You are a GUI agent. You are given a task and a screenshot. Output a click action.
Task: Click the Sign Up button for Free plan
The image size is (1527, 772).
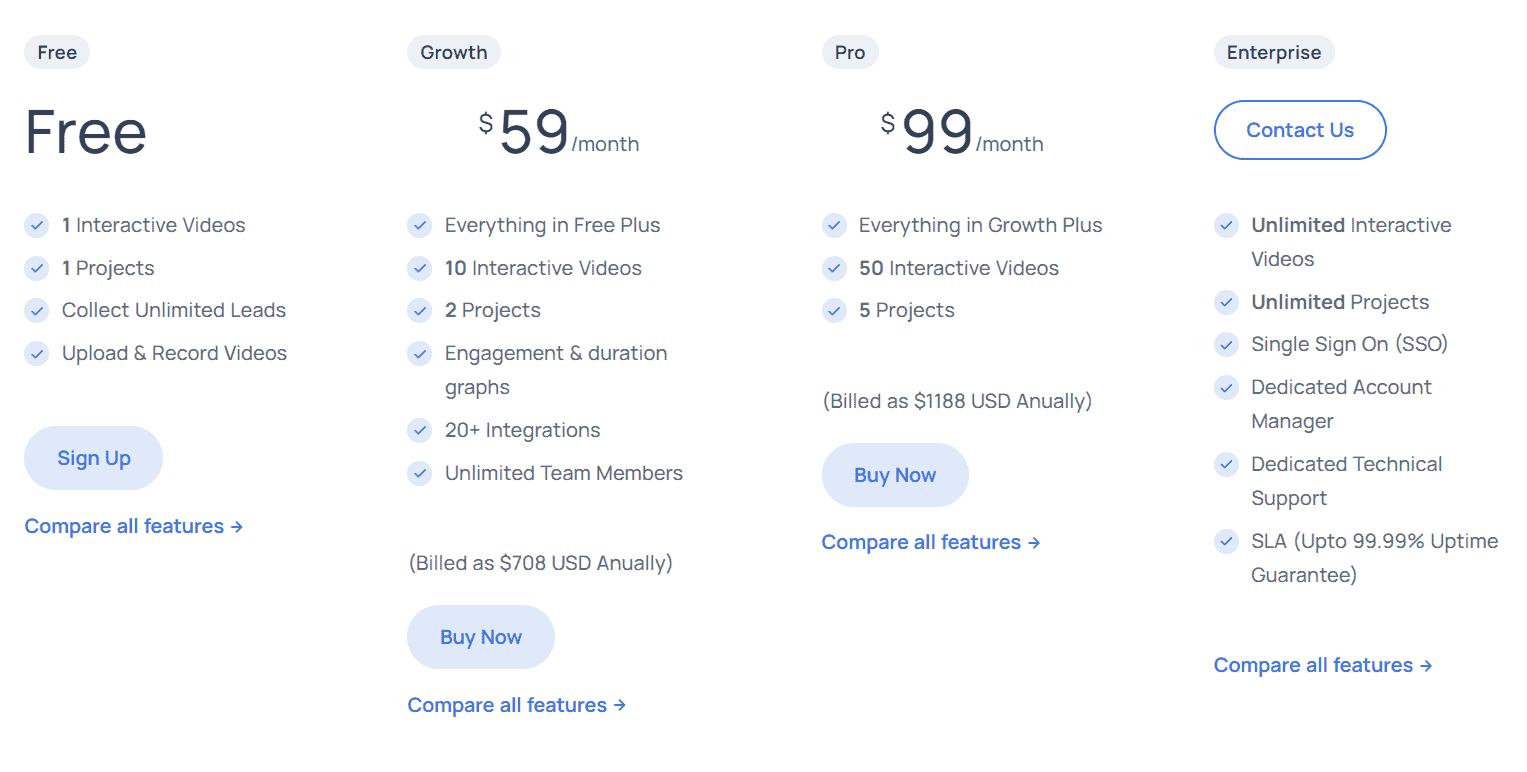point(93,458)
